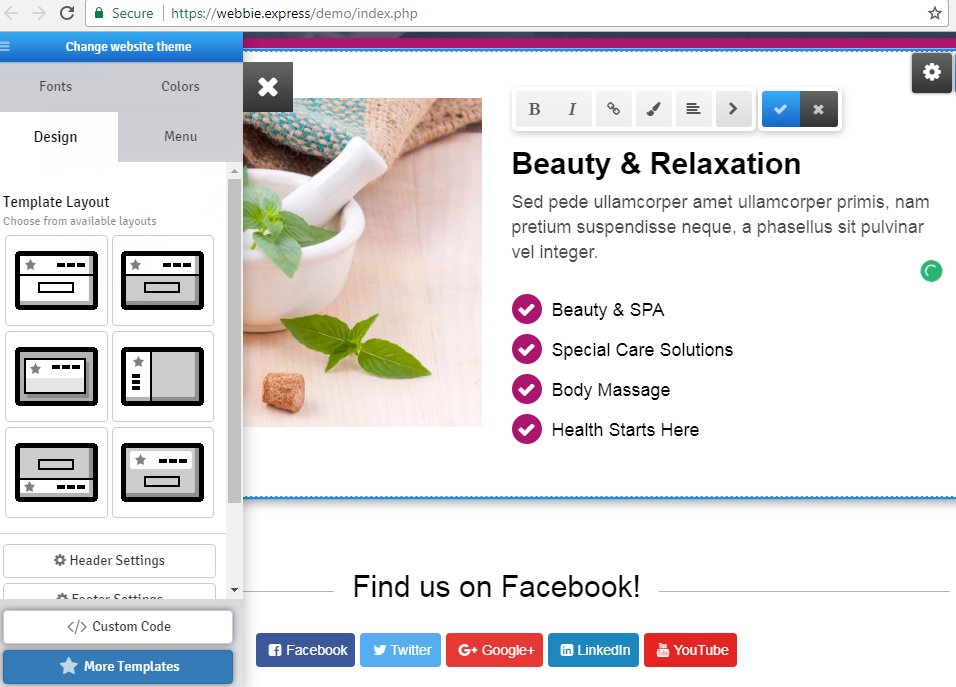956x687 pixels.
Task: Switch to the Fonts tab
Action: (x=55, y=87)
